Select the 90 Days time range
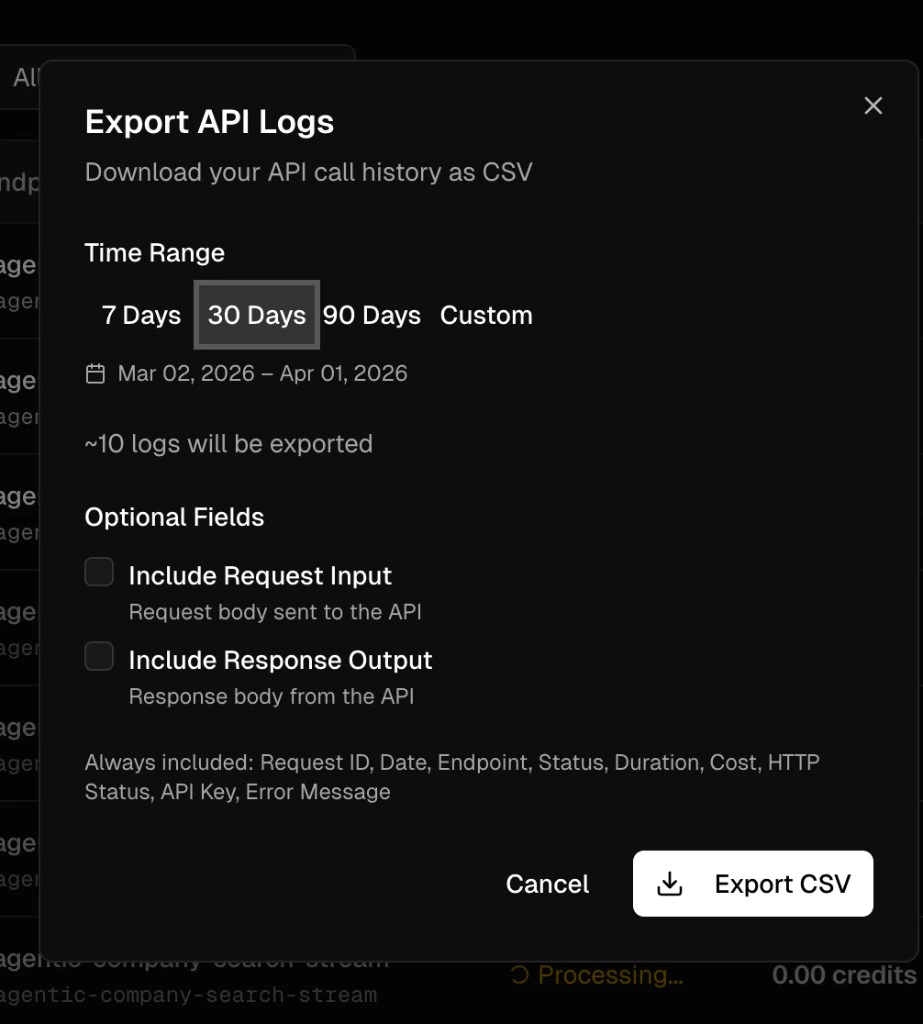 [371, 314]
